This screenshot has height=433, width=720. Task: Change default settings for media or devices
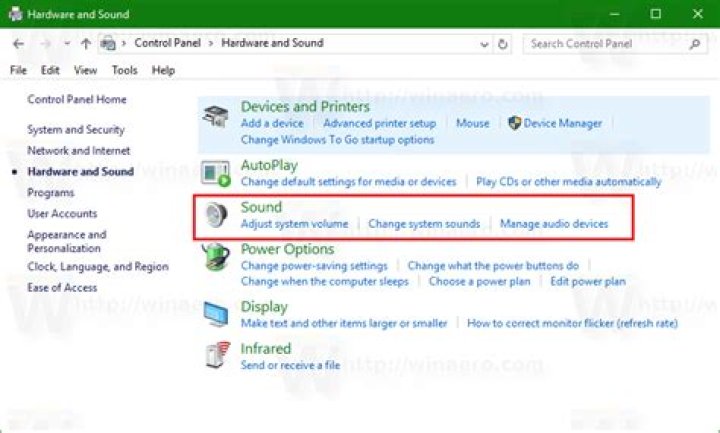point(349,182)
